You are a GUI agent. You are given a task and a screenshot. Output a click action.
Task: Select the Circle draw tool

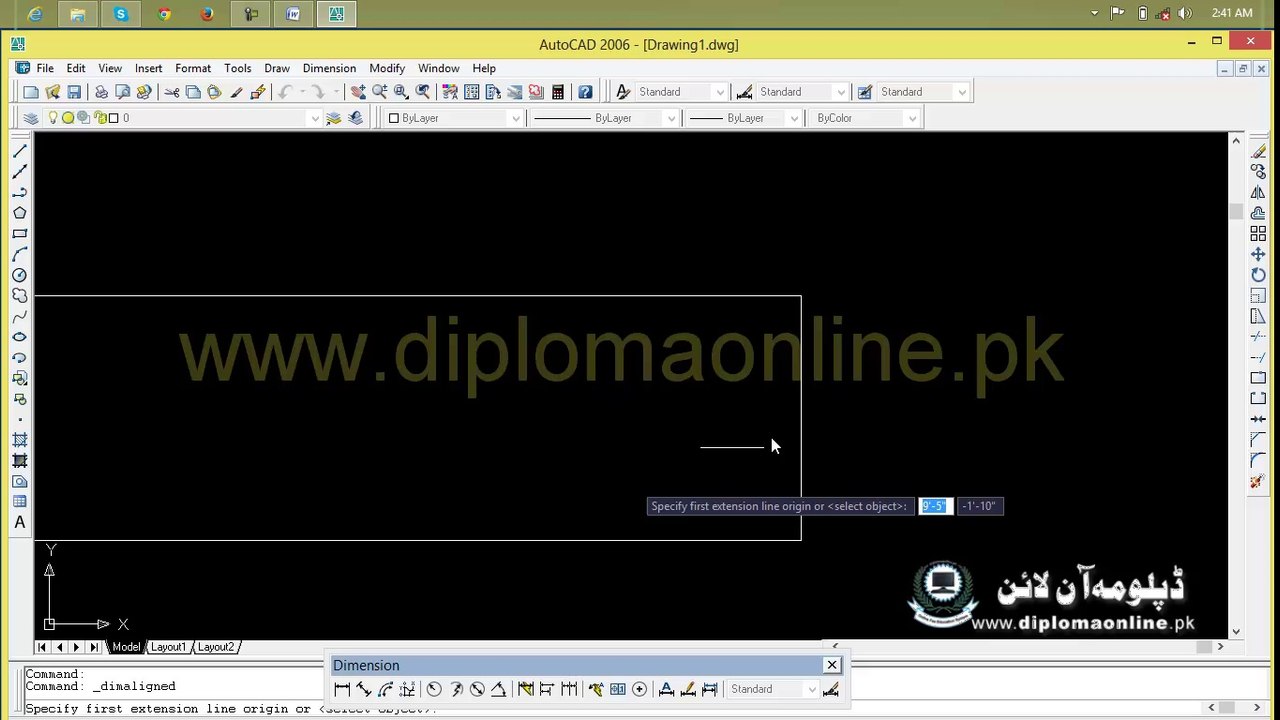[19, 275]
